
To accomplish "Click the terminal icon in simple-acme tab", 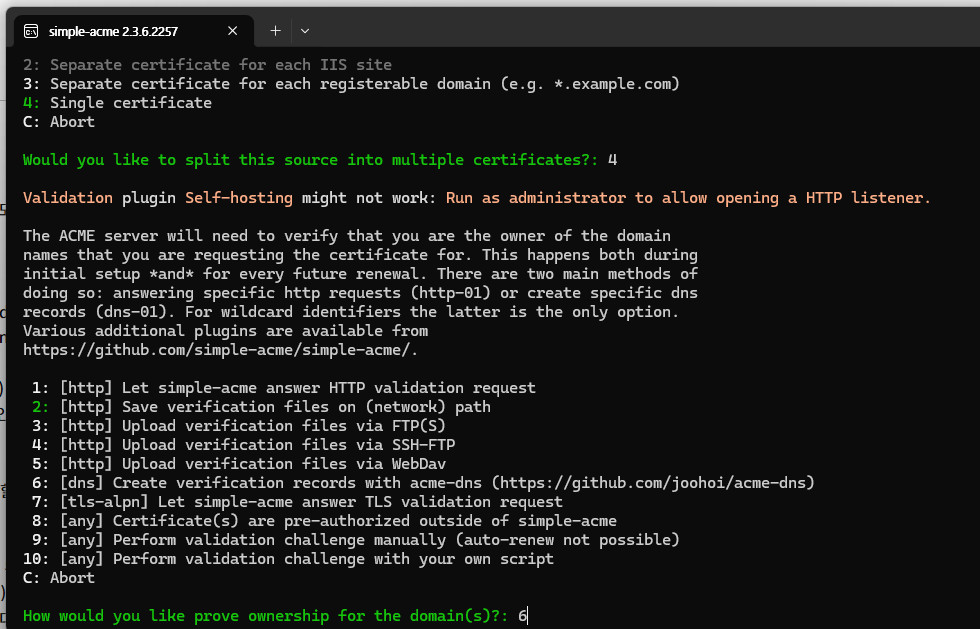I will tap(31, 31).
